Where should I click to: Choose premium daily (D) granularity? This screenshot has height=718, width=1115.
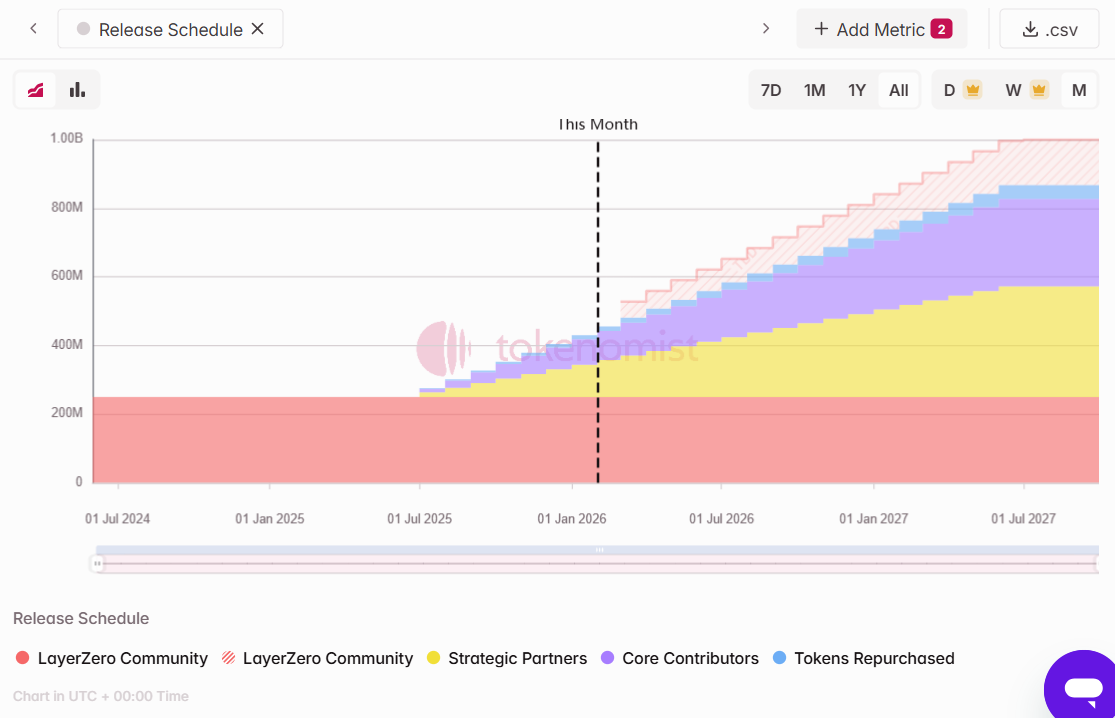tap(961, 90)
